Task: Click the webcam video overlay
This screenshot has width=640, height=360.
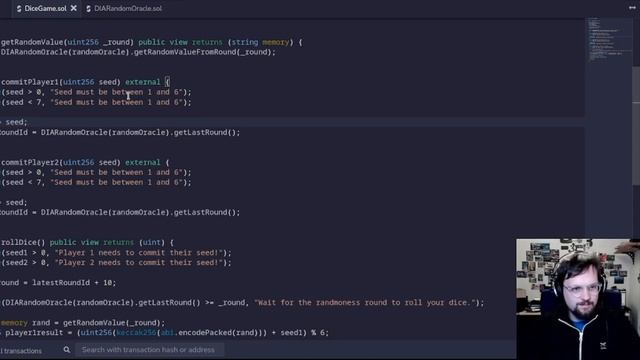Action: click(x=578, y=299)
